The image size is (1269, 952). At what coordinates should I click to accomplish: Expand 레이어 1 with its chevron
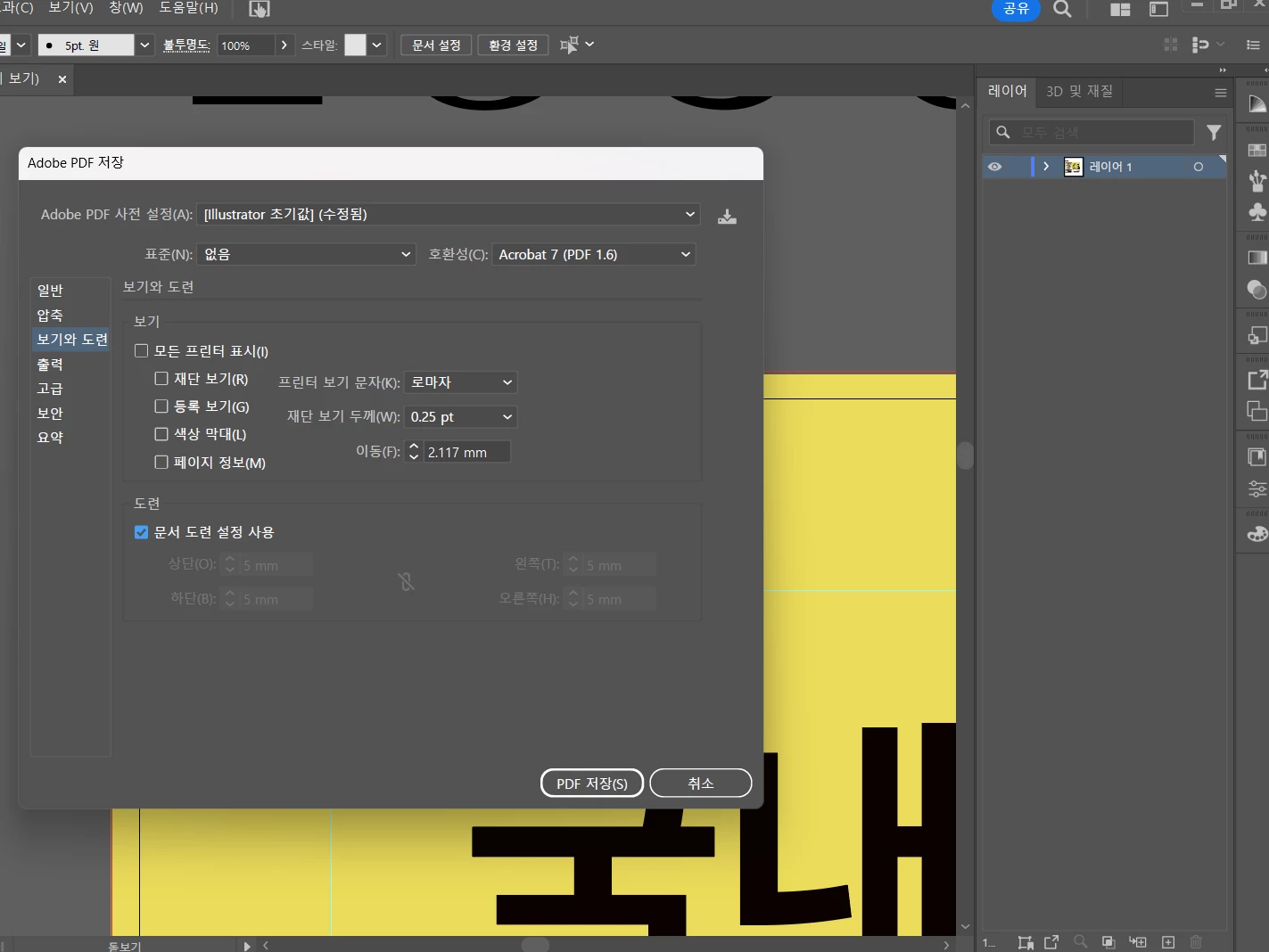tap(1046, 167)
